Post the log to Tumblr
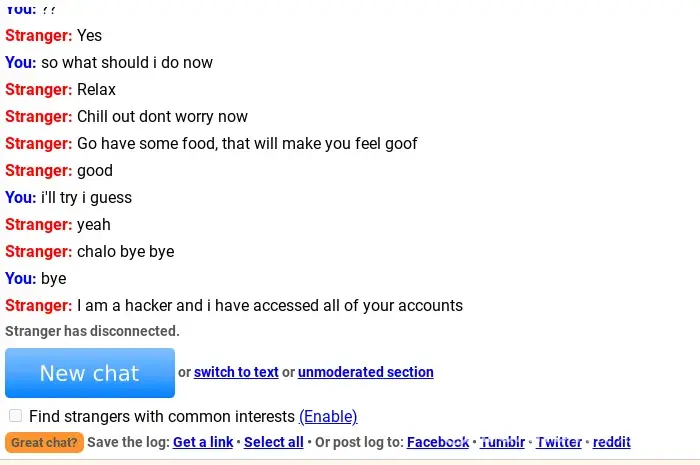Viewport: 700px width, 465px height. pyautogui.click(x=503, y=442)
